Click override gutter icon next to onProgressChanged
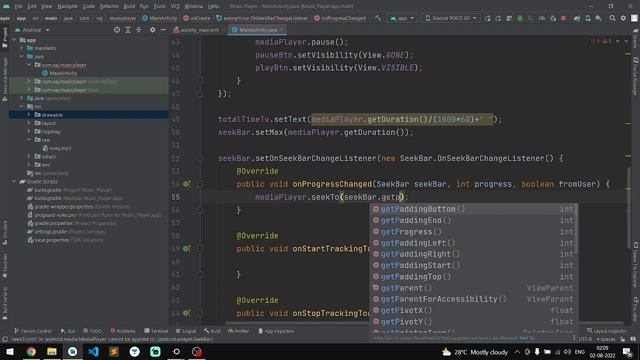 point(186,184)
